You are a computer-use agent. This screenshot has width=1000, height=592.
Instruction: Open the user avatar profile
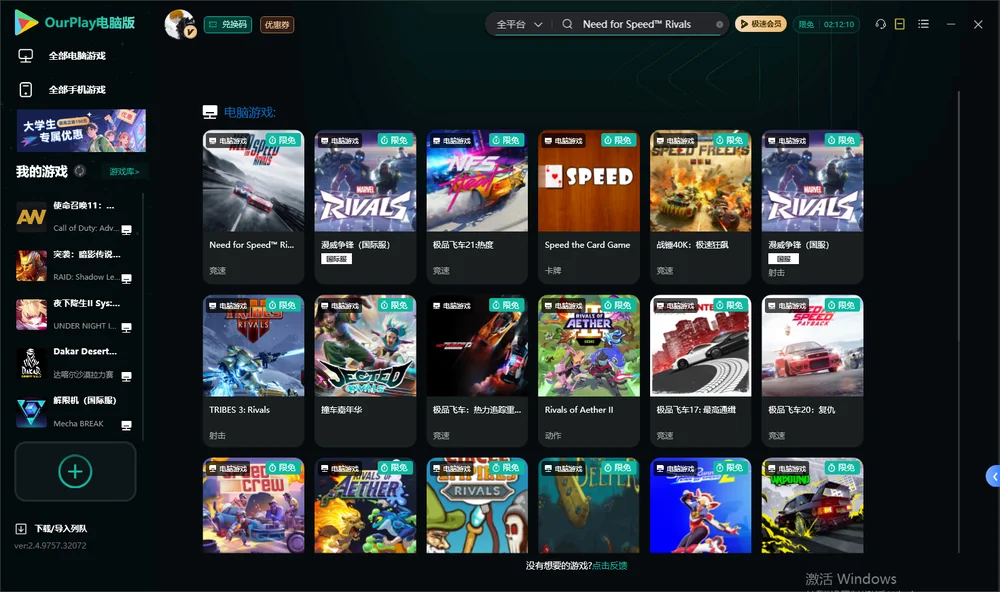(180, 24)
